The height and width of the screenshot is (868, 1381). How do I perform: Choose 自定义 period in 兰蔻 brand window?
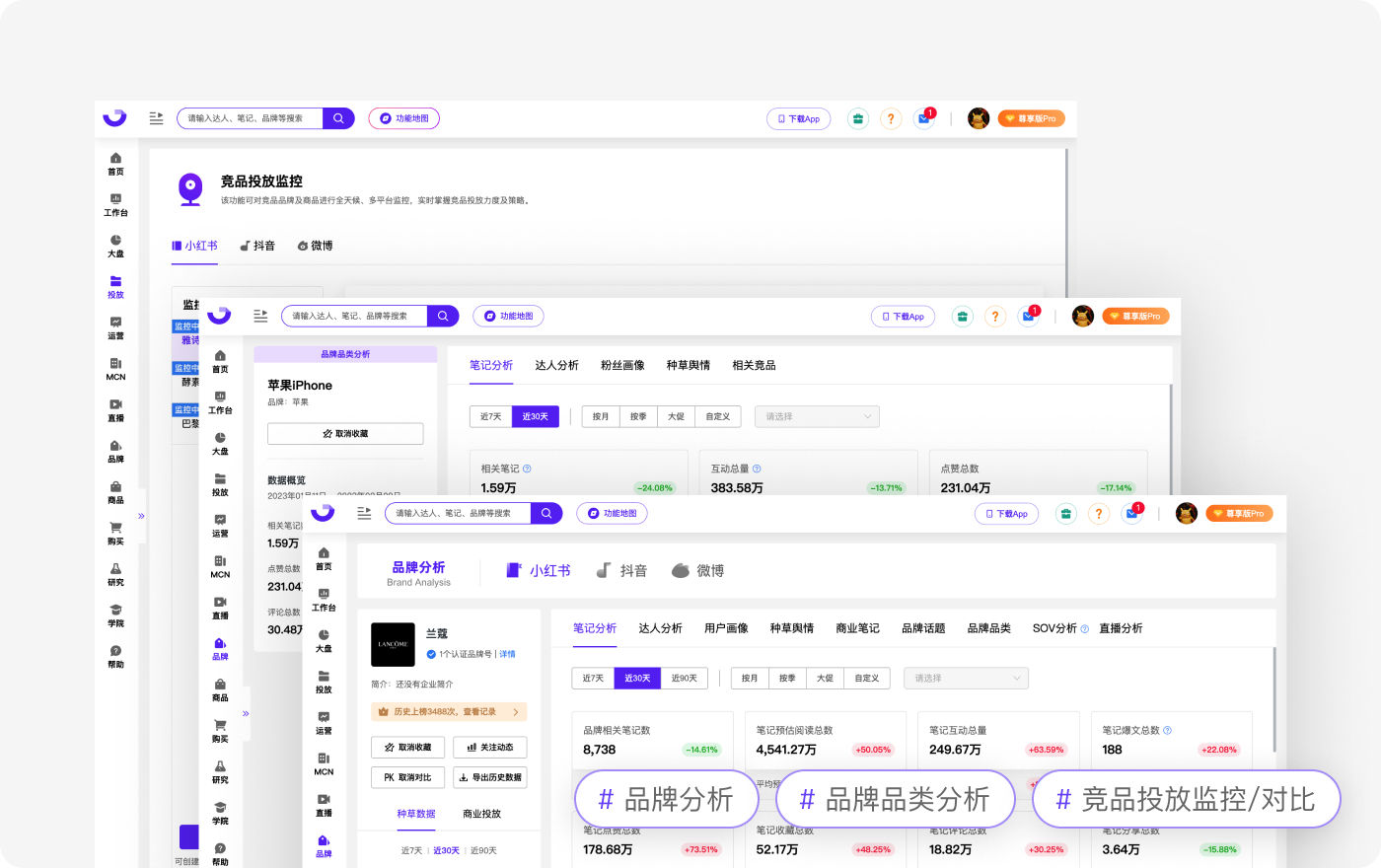point(866,679)
